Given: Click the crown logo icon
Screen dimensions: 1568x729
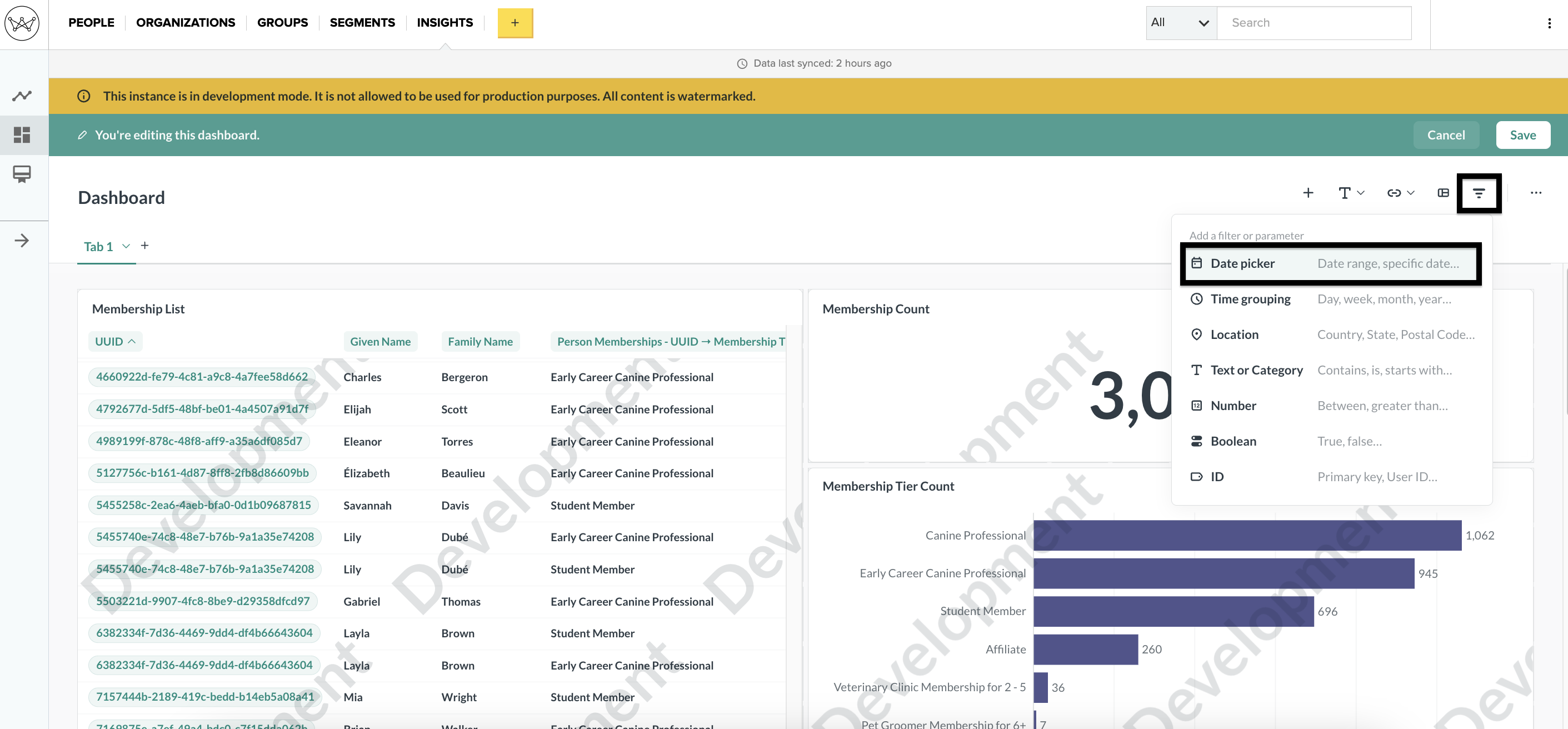Looking at the screenshot, I should (x=22, y=23).
